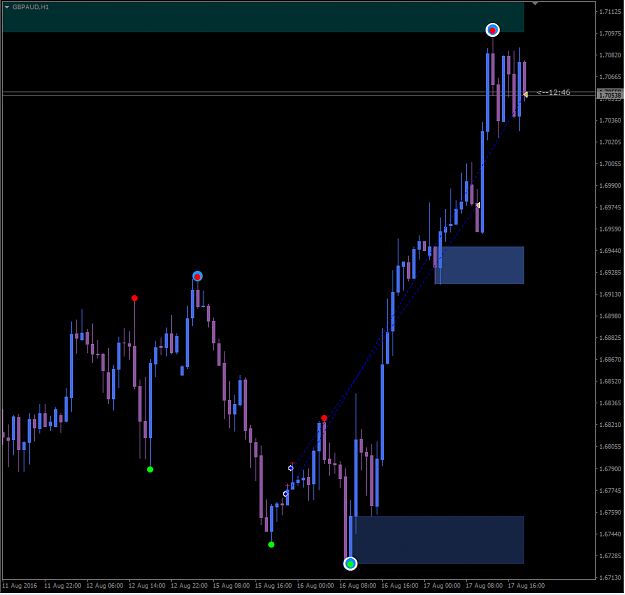Select the dark blue demand rectangle near 1.67440
The width and height of the screenshot is (625, 595).
click(437, 540)
